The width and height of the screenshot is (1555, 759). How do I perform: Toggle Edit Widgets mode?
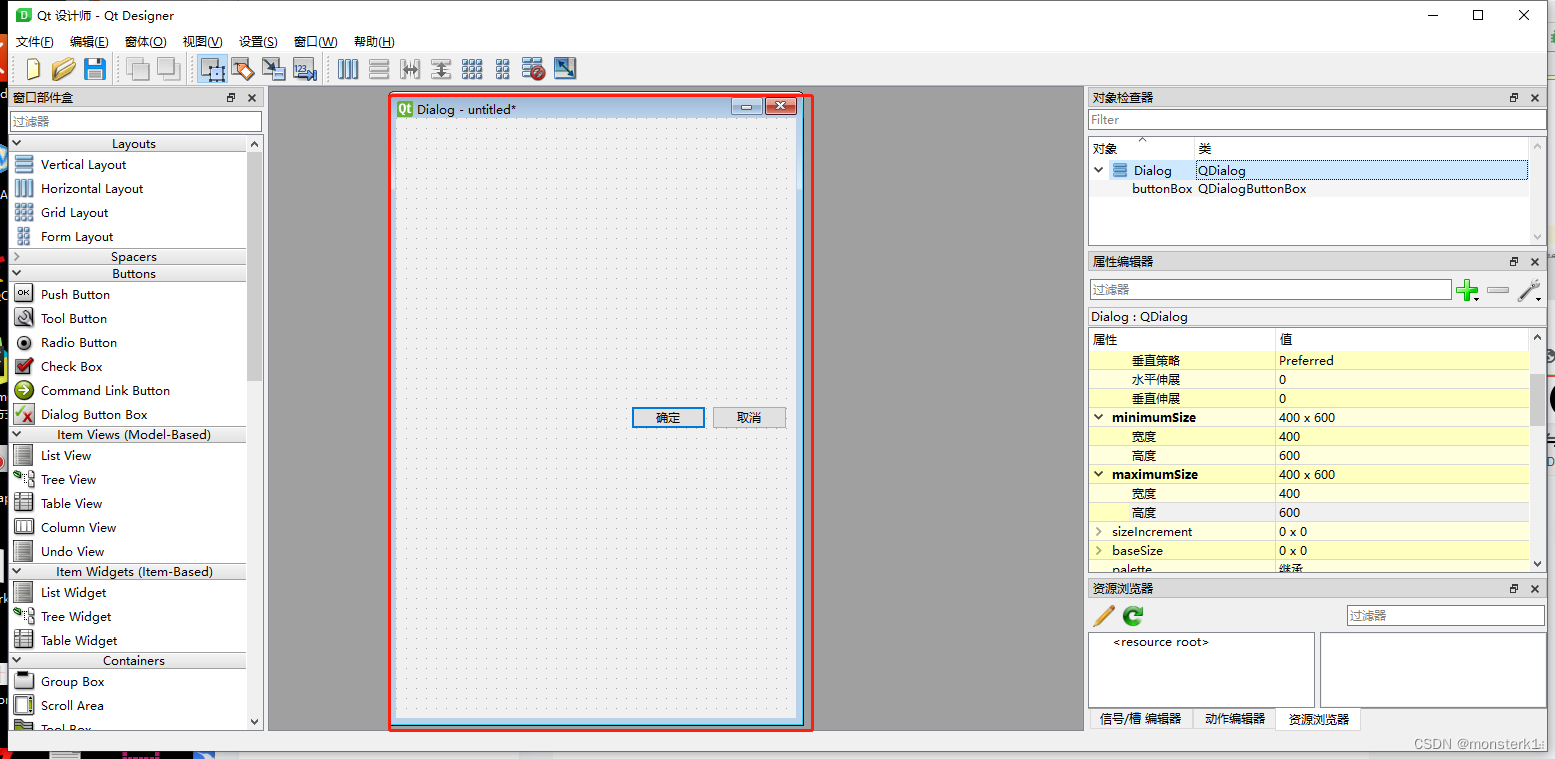pos(212,69)
